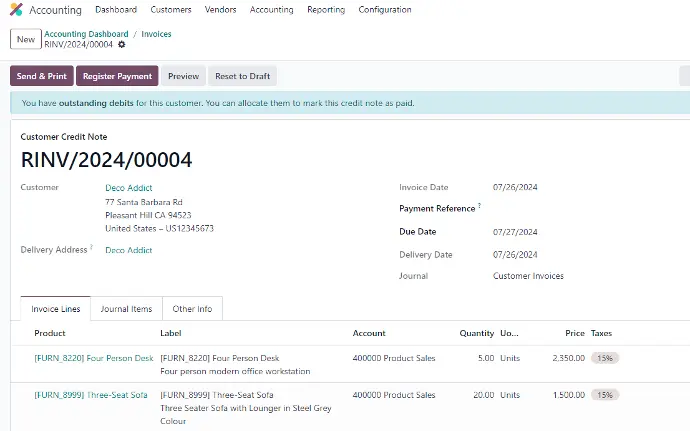
Task: Click account cell of Three-Seat Sofa row
Action: (394, 395)
